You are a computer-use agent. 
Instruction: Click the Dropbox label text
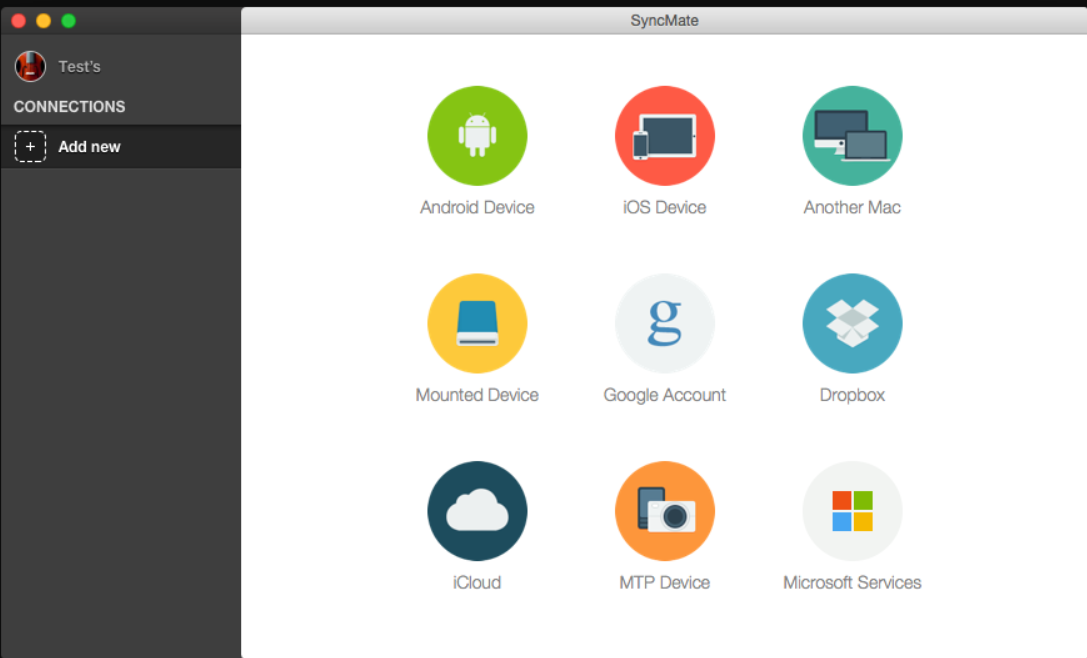[x=852, y=395]
